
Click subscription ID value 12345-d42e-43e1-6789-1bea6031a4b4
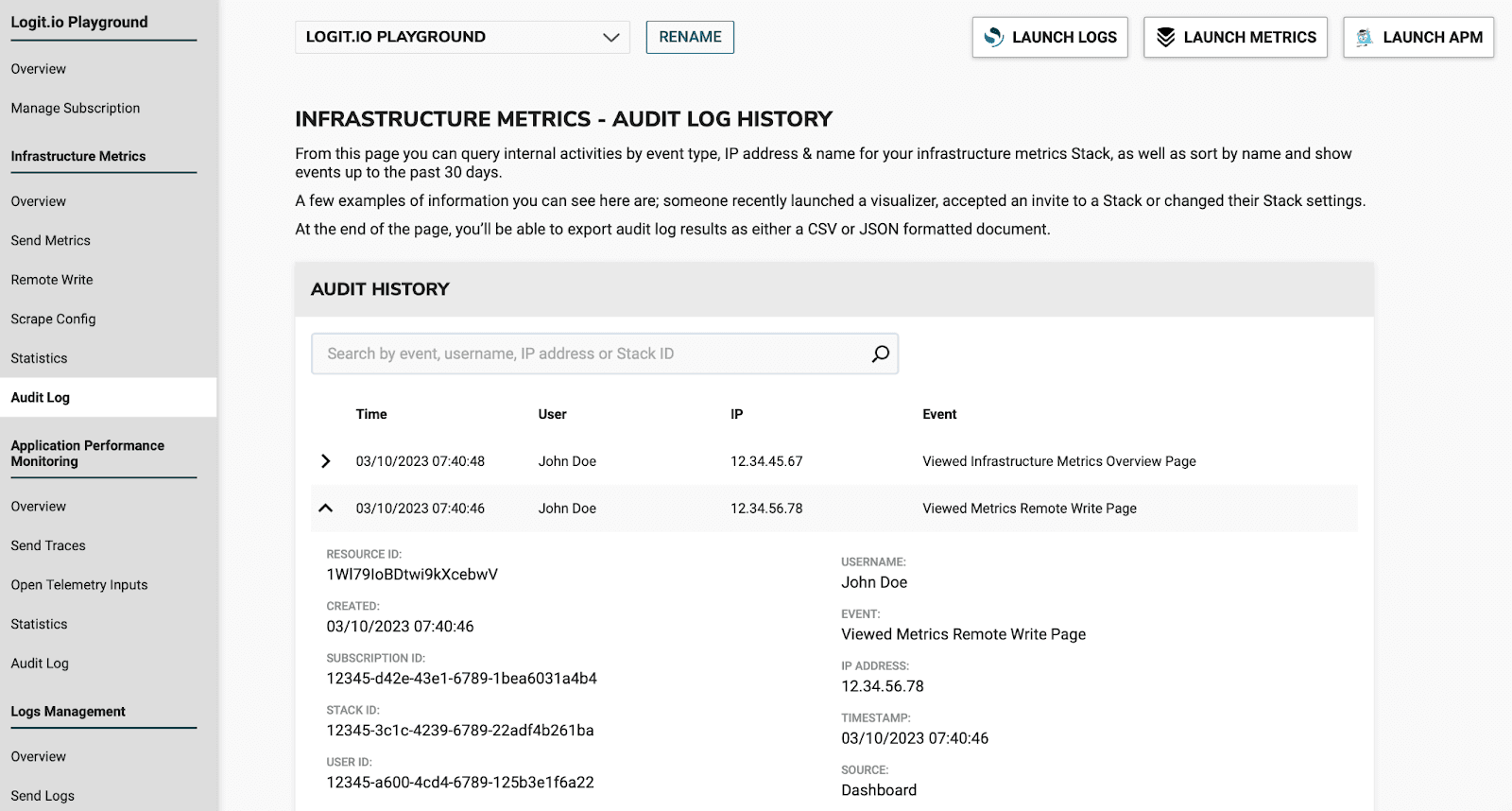click(x=461, y=678)
